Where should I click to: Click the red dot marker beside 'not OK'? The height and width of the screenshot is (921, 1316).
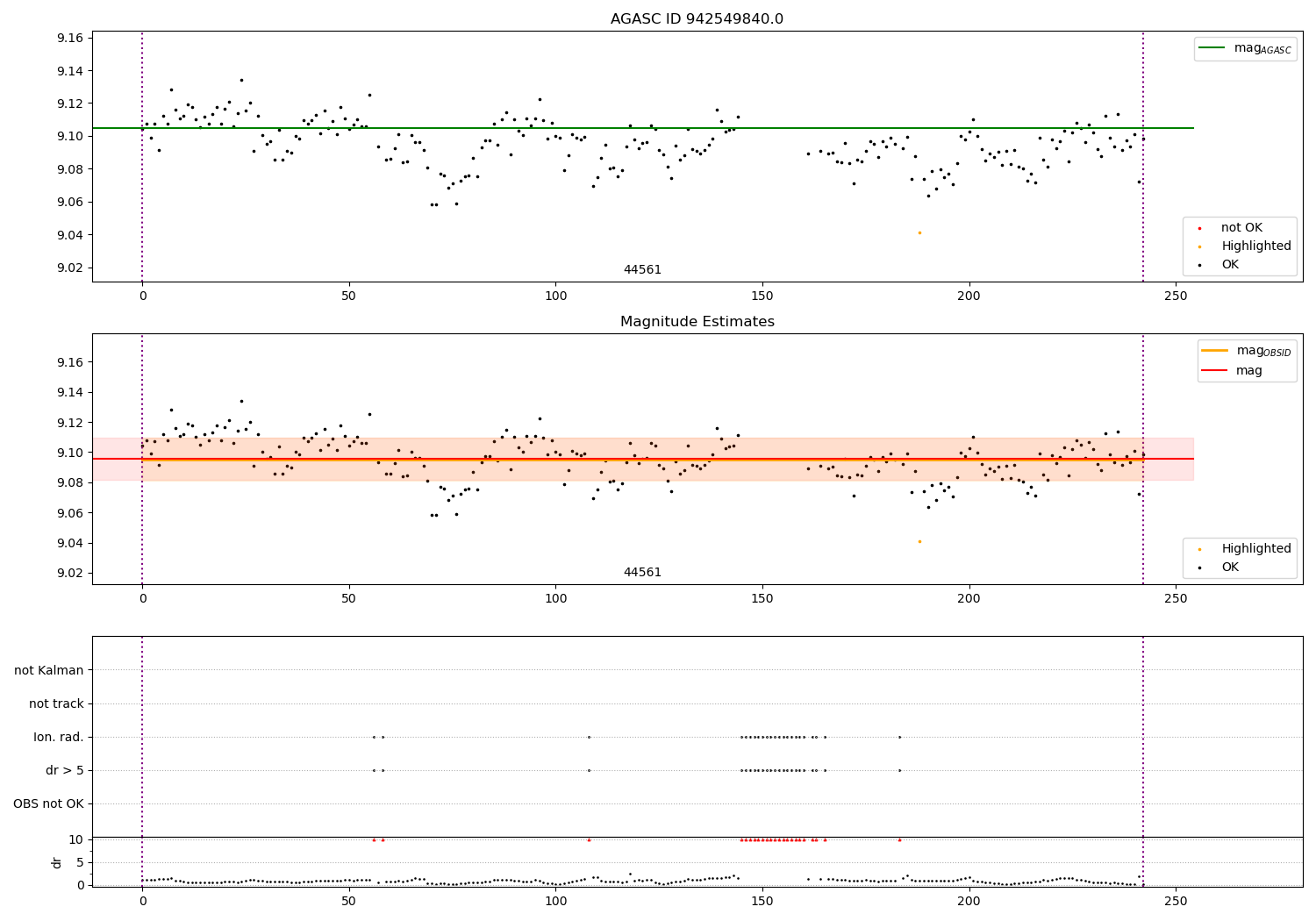coord(1199,228)
